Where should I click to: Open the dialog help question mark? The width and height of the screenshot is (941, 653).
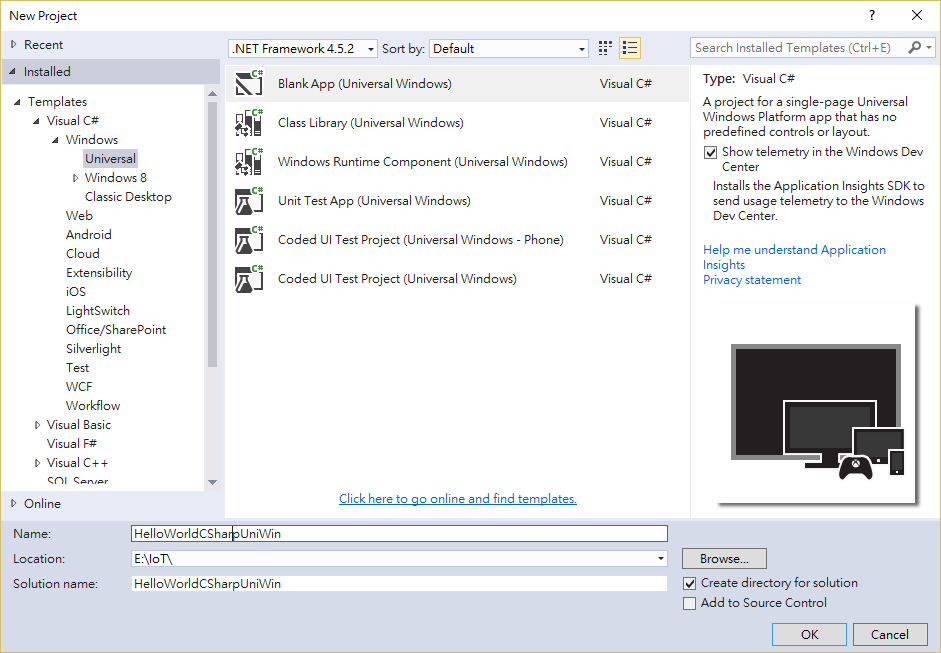[x=872, y=16]
